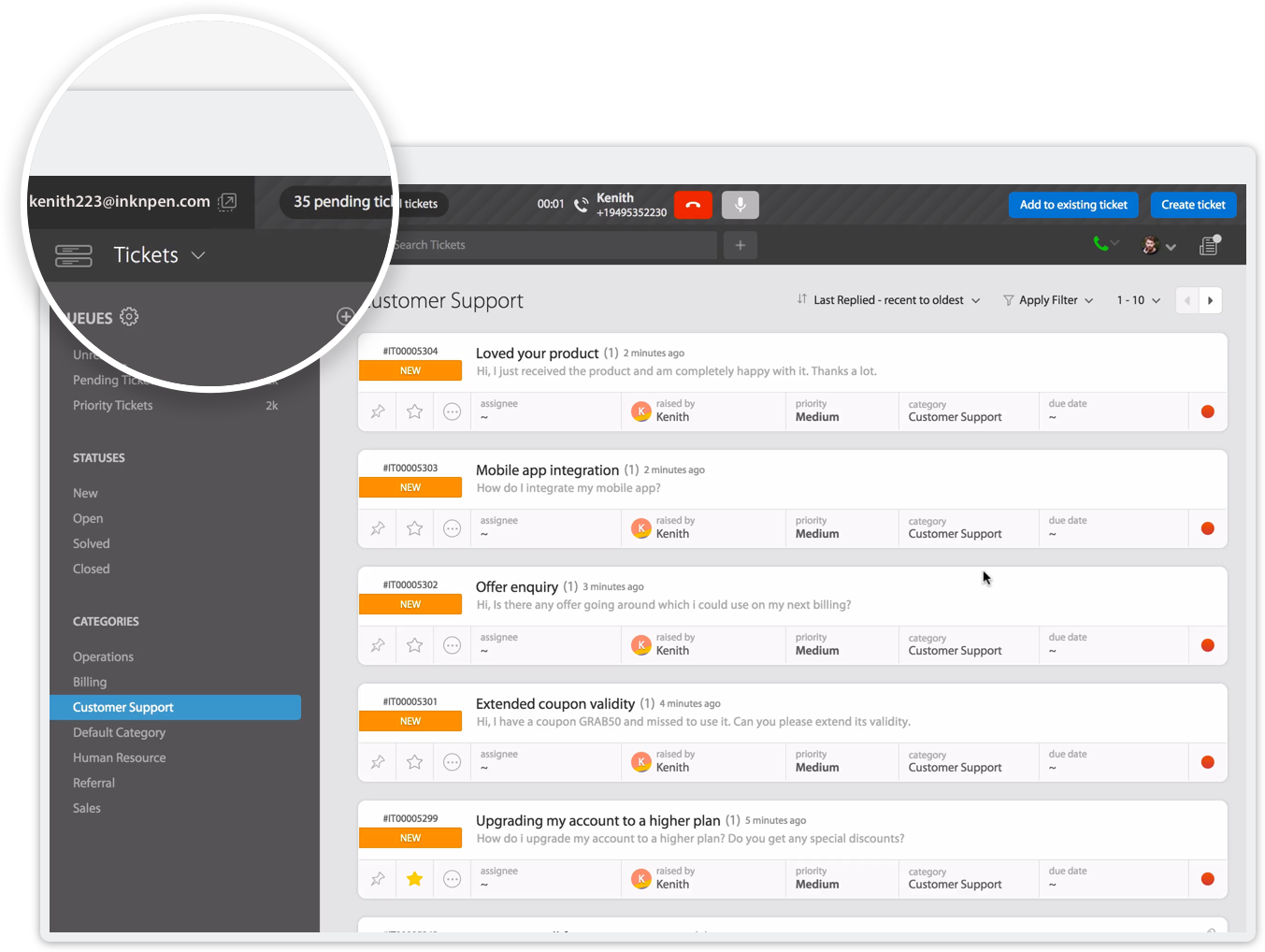Open the 1 - 10 page range dropdown
The height and width of the screenshot is (952, 1265).
(1139, 300)
